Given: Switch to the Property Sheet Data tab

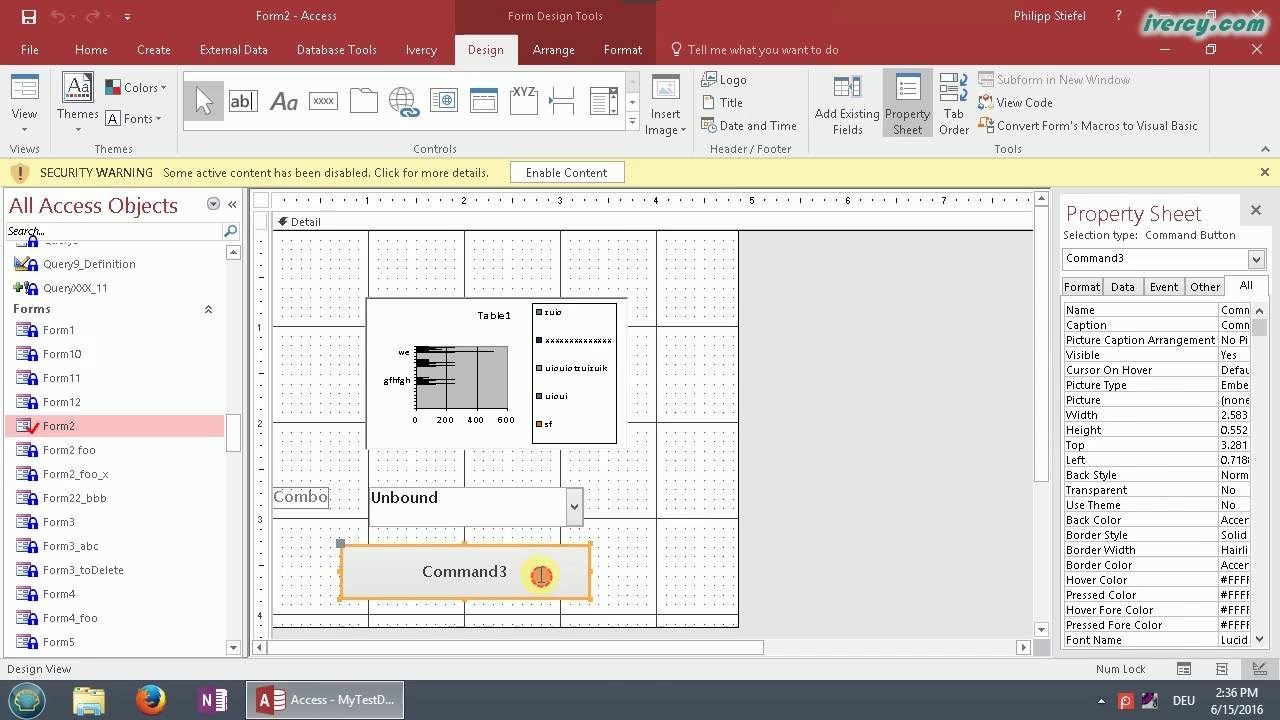Looking at the screenshot, I should 1123,287.
